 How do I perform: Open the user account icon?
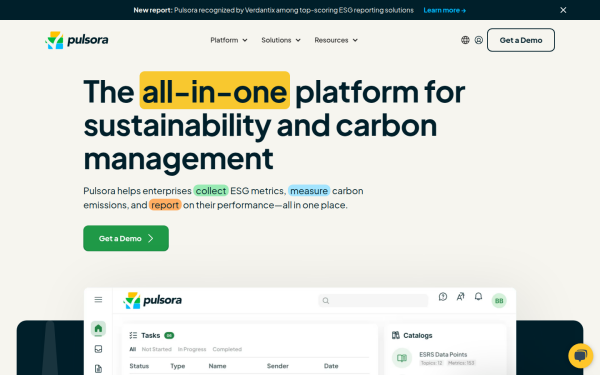coord(479,40)
